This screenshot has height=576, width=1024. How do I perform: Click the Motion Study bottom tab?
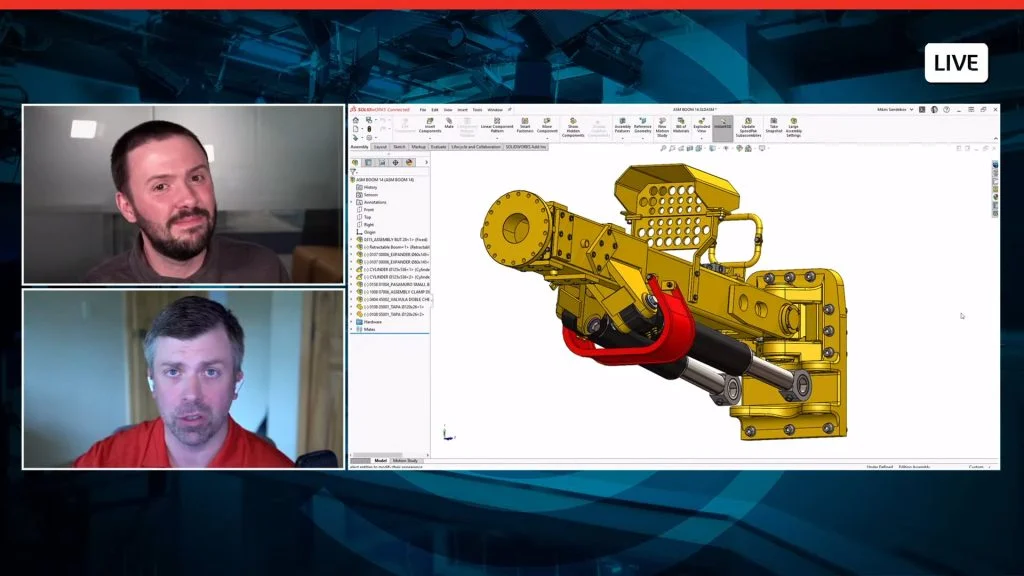pyautogui.click(x=404, y=461)
